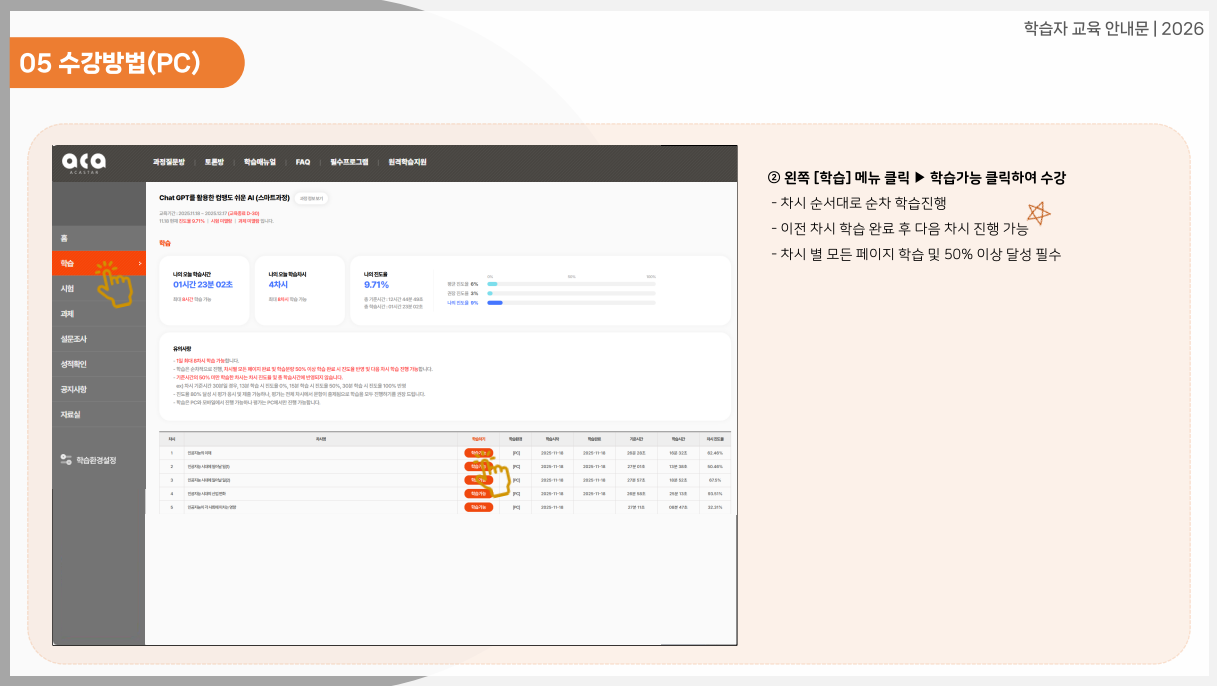Click the 나의 진도율 blue progress bar
This screenshot has height=686, width=1217.
[494, 302]
